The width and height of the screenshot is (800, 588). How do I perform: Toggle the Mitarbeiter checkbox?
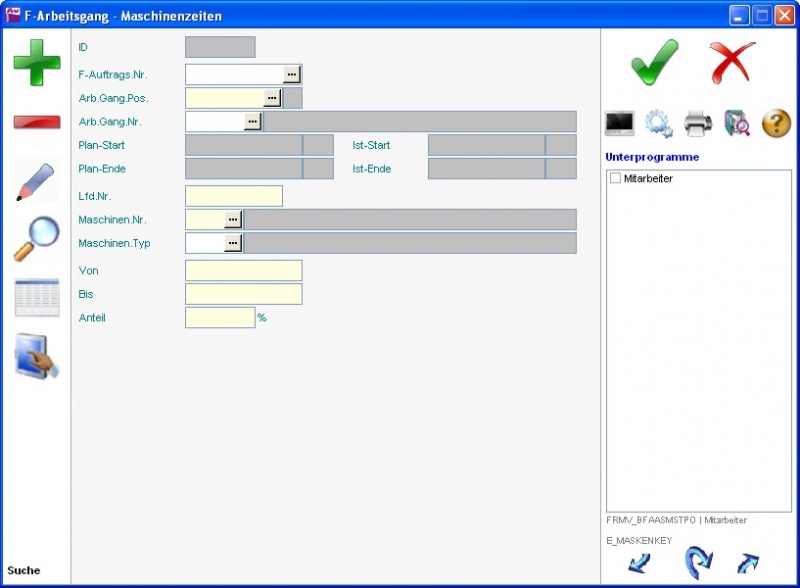coord(616,178)
